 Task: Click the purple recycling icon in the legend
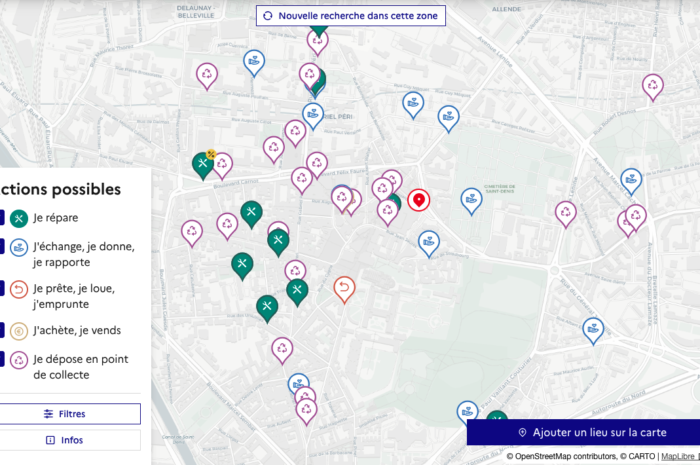pyautogui.click(x=19, y=359)
